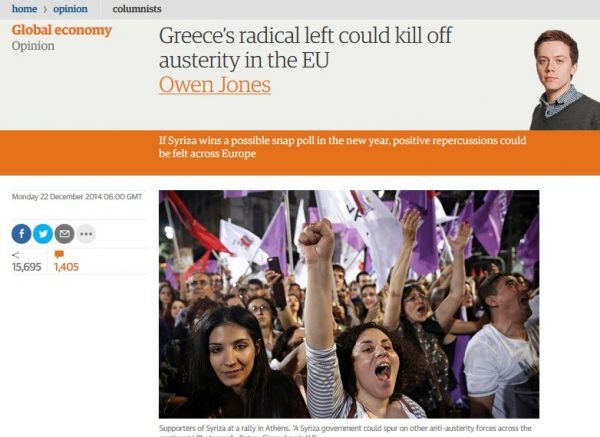Click Owen Jones's author portrait photo
600x437 pixels.
click(565, 80)
